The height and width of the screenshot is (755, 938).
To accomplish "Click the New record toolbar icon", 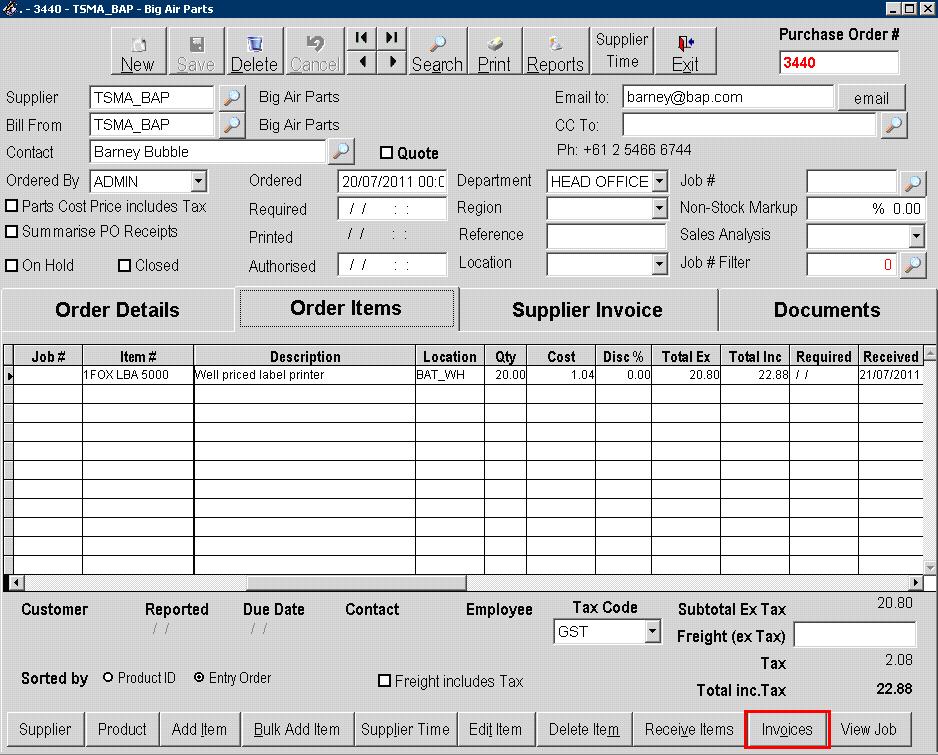I will pyautogui.click(x=138, y=52).
